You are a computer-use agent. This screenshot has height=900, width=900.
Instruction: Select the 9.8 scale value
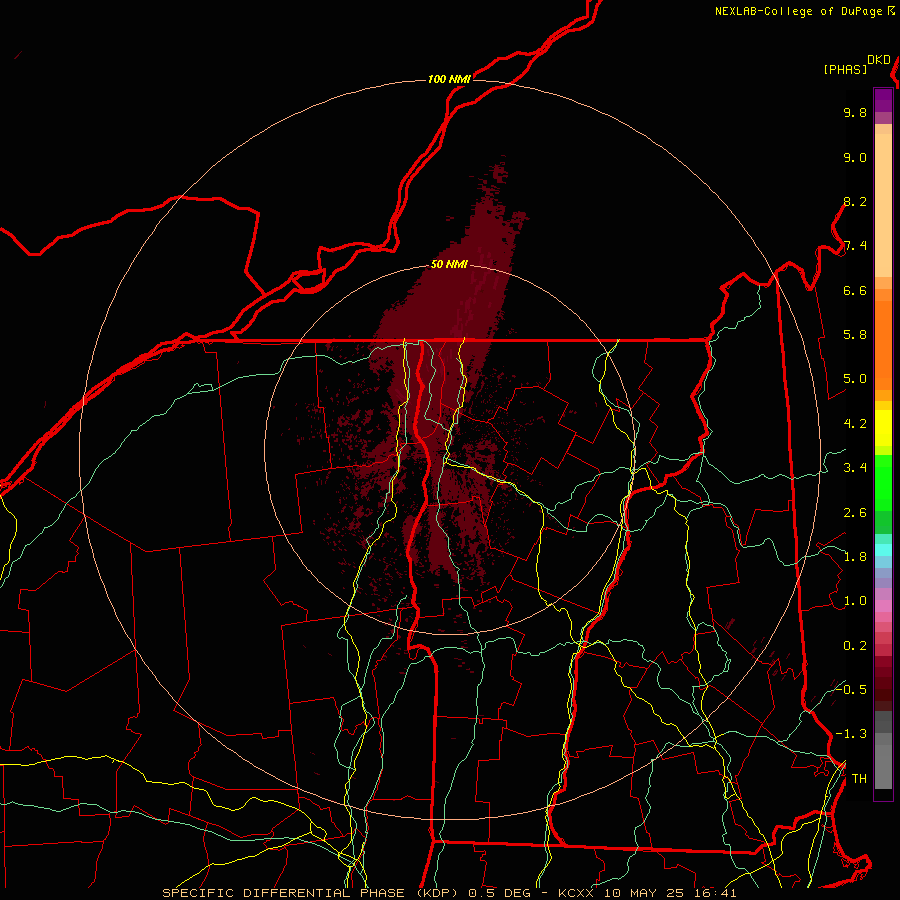(x=855, y=112)
